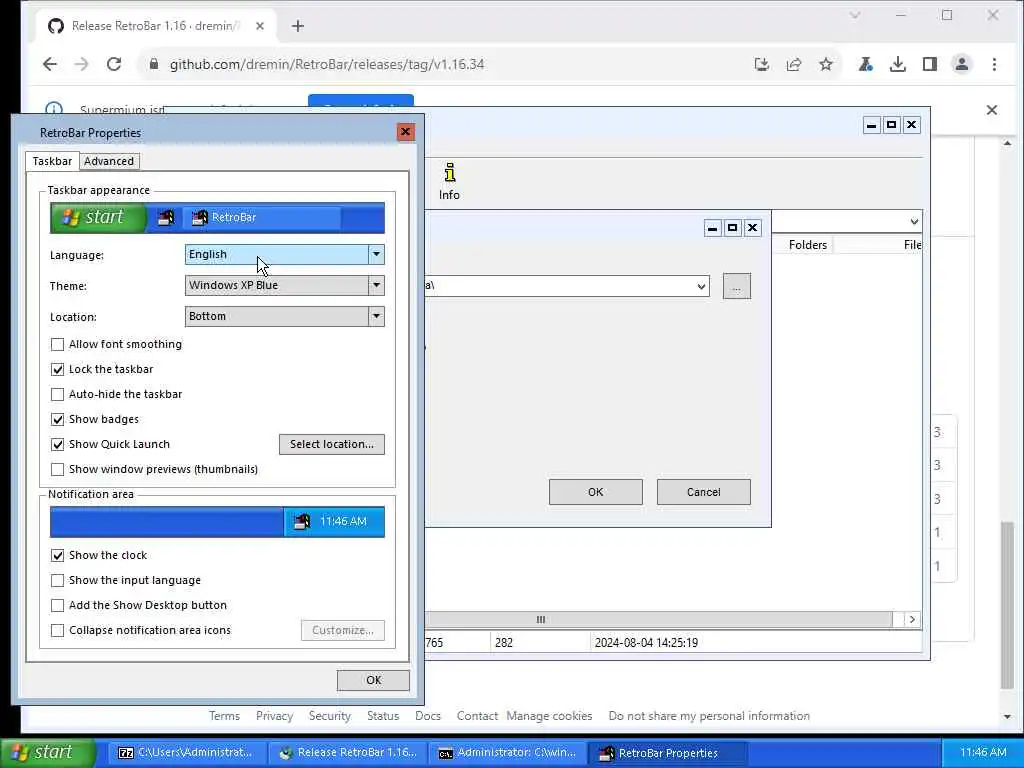Bookmark this page with the star icon

pos(826,64)
